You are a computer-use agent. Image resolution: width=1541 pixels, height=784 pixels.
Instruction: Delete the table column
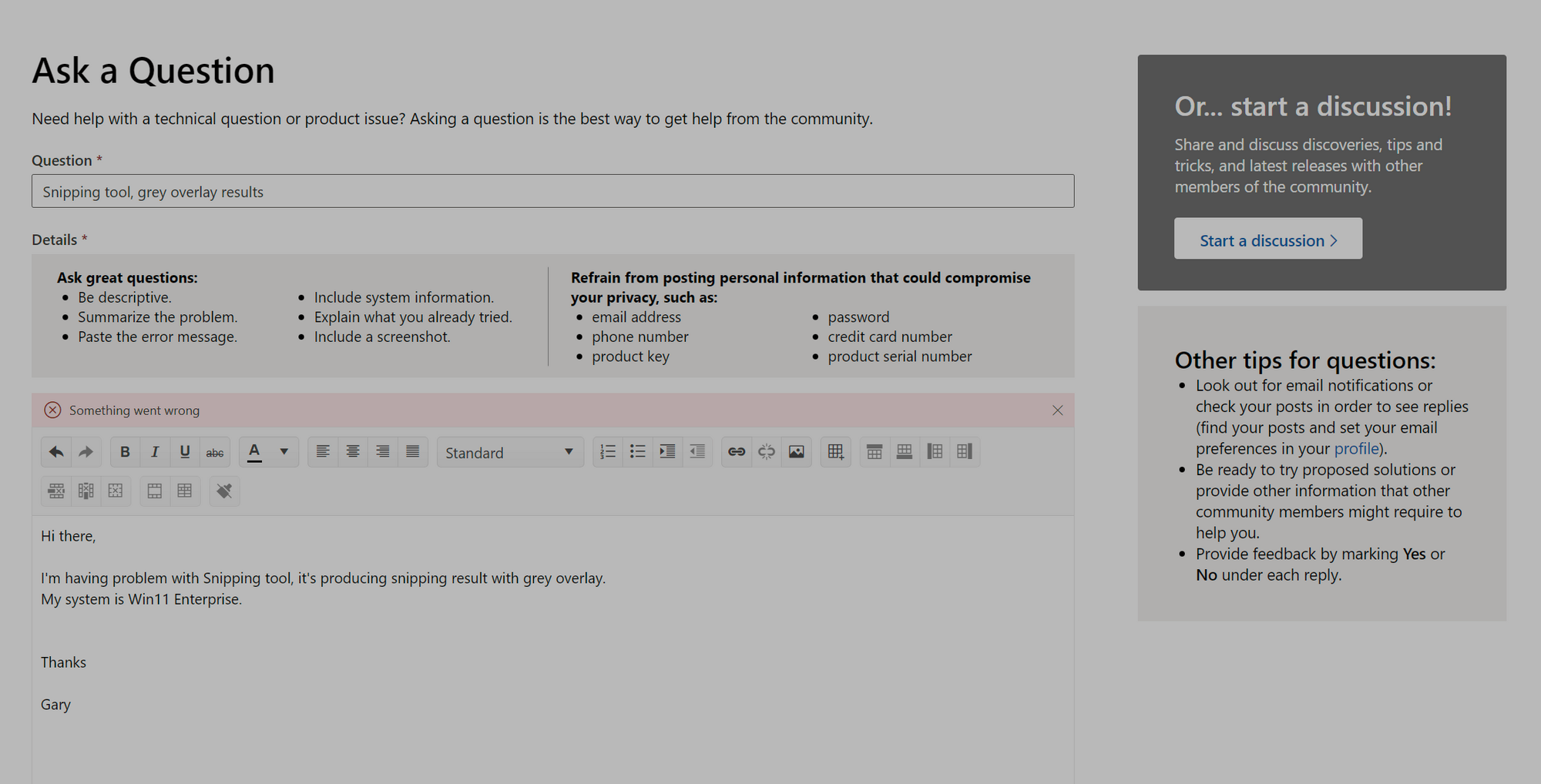86,491
